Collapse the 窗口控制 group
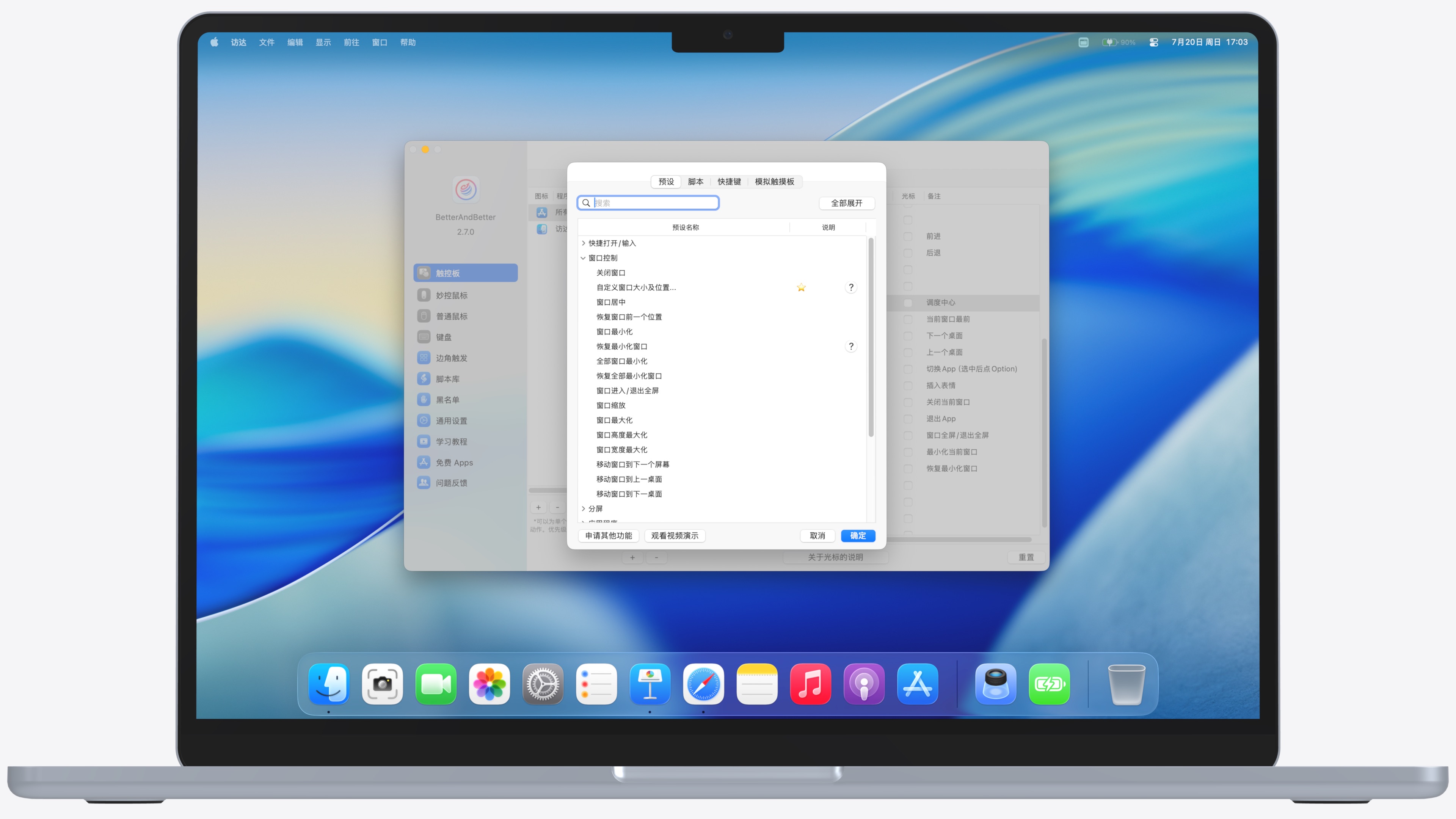Image resolution: width=1456 pixels, height=819 pixels. pos(583,258)
